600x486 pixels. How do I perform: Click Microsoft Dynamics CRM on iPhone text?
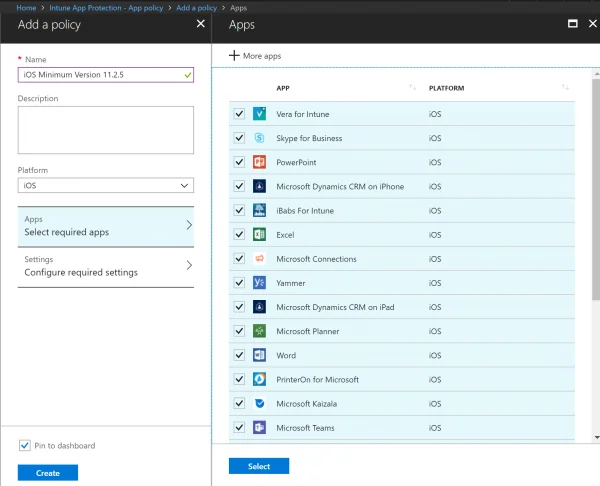tap(340, 186)
